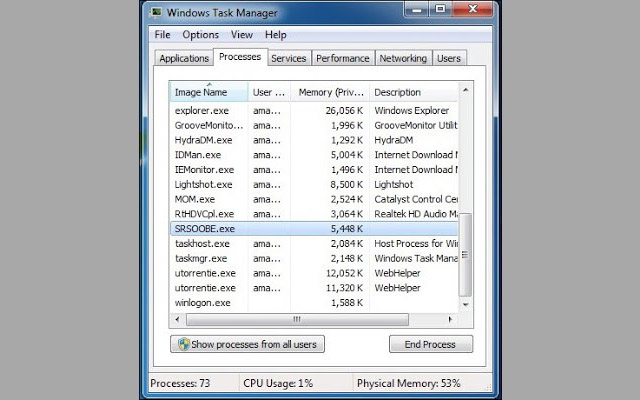Screen dimensions: 640x400
Task: Open the Help menu
Action: point(275,35)
